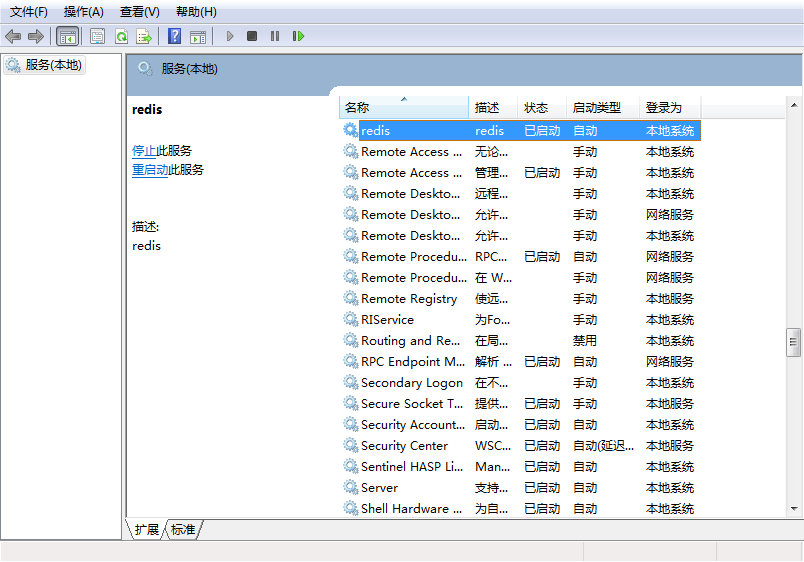Click gear icon next to Shell Hardware

coord(350,509)
